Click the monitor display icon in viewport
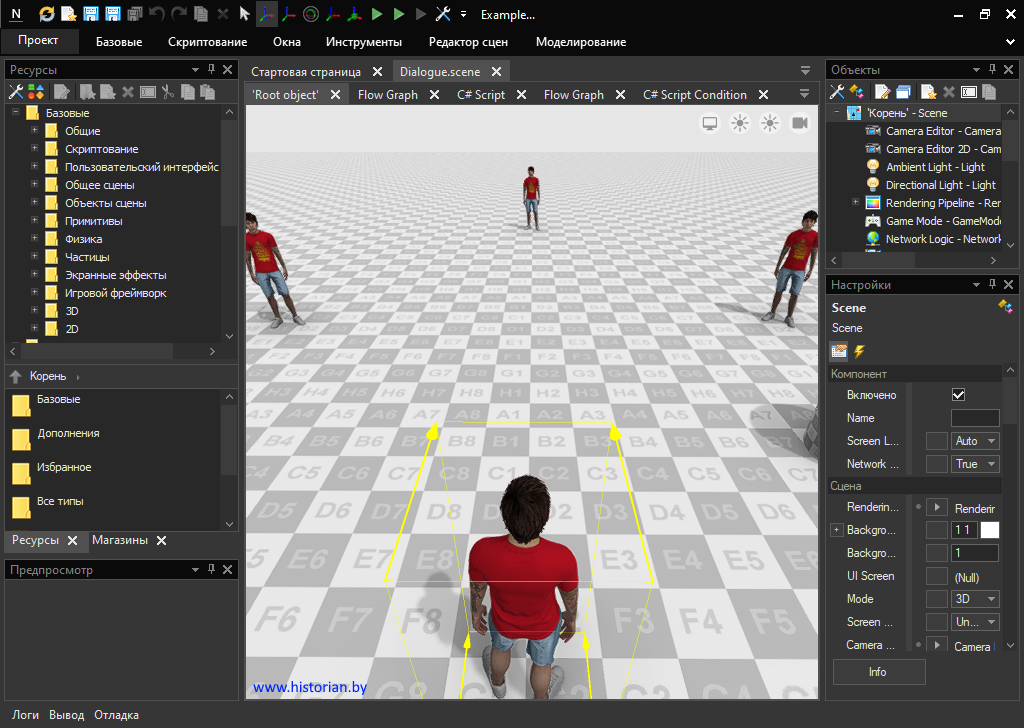Image resolution: width=1024 pixels, height=728 pixels. coord(710,123)
